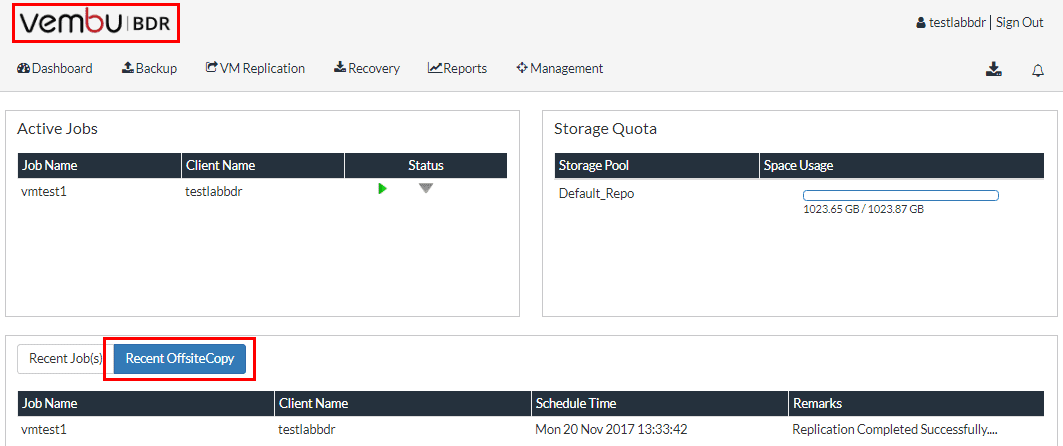Open the Management menu
This screenshot has height=446, width=1063.
pos(560,68)
